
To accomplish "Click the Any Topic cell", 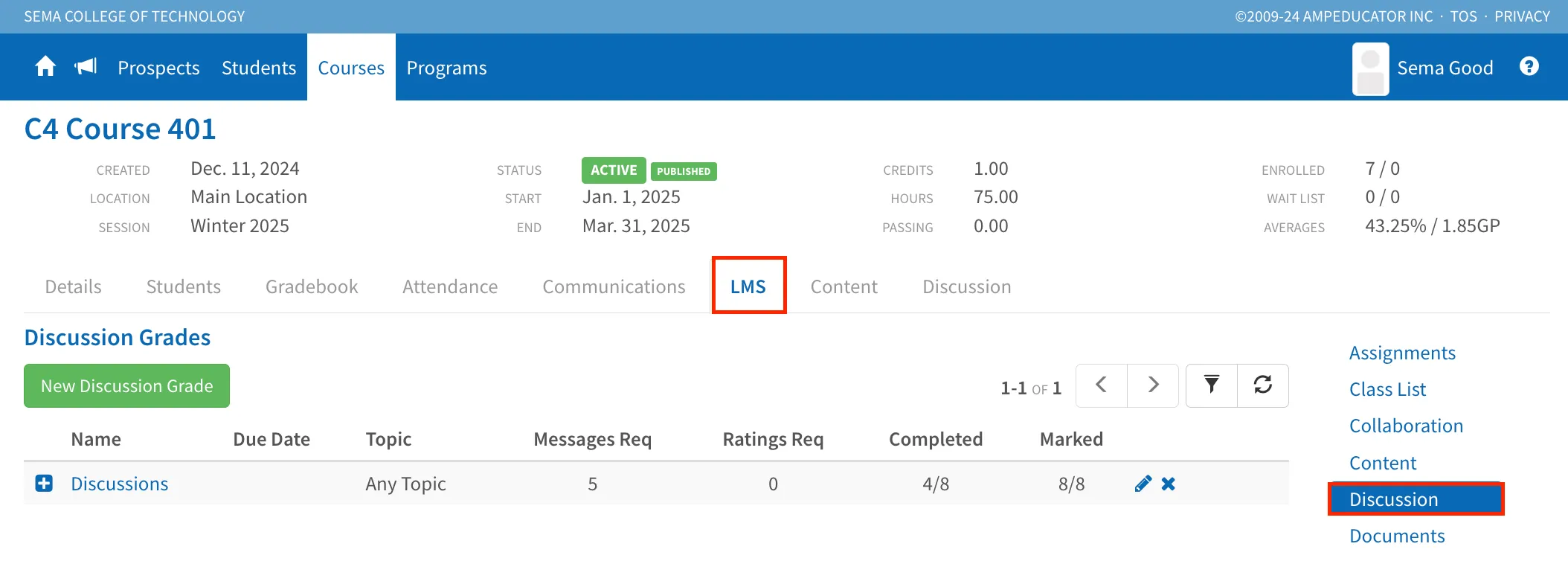I will click(x=405, y=484).
